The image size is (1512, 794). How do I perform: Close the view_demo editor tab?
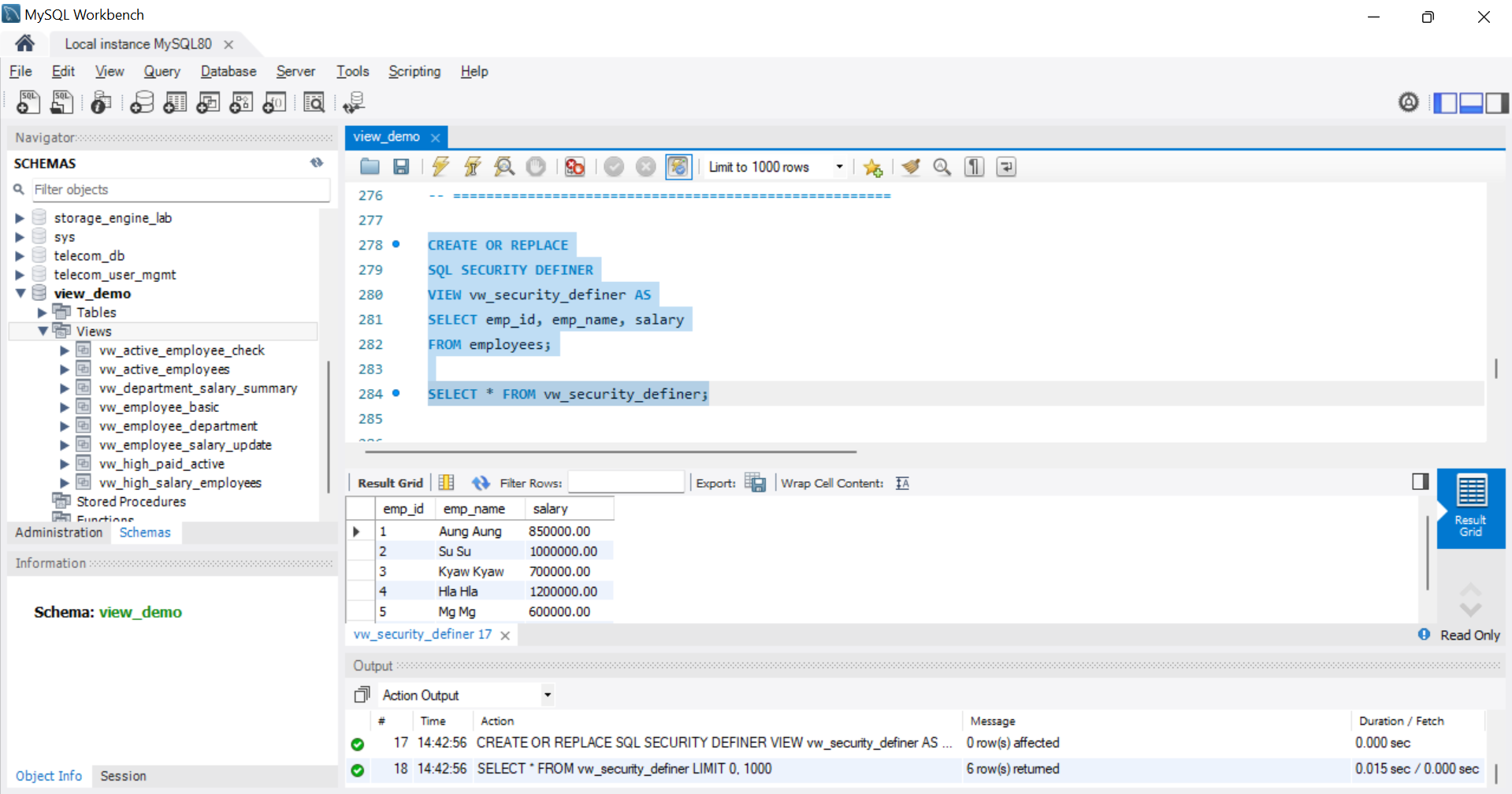pyautogui.click(x=435, y=137)
